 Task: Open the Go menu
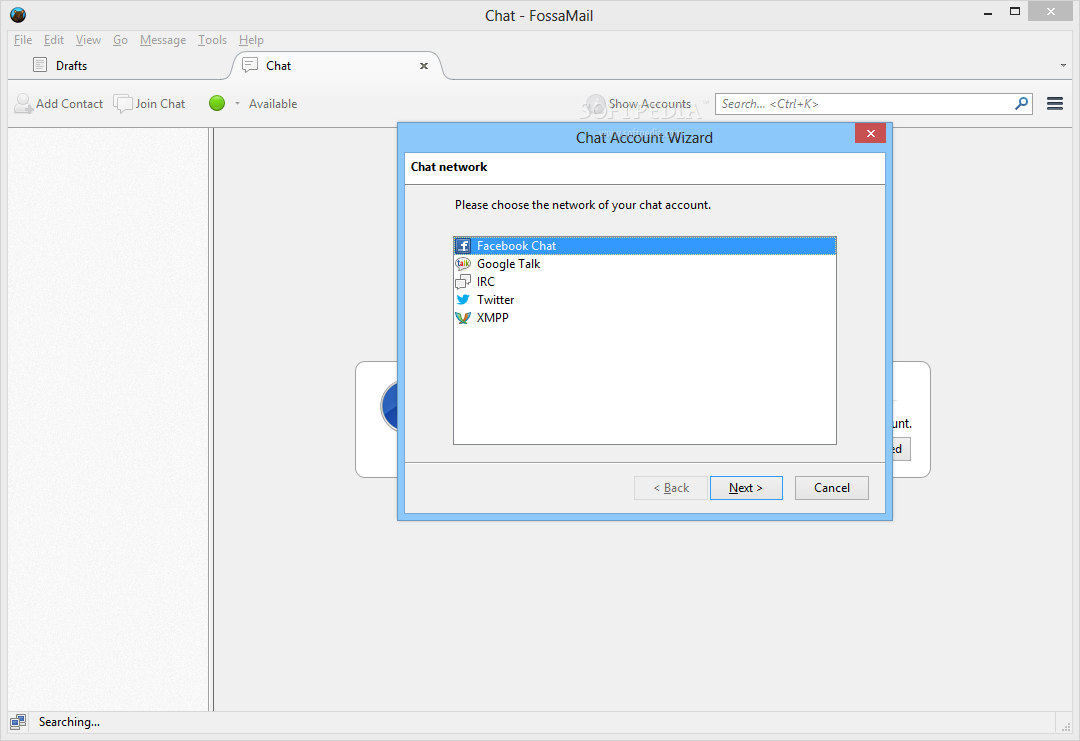(x=121, y=40)
